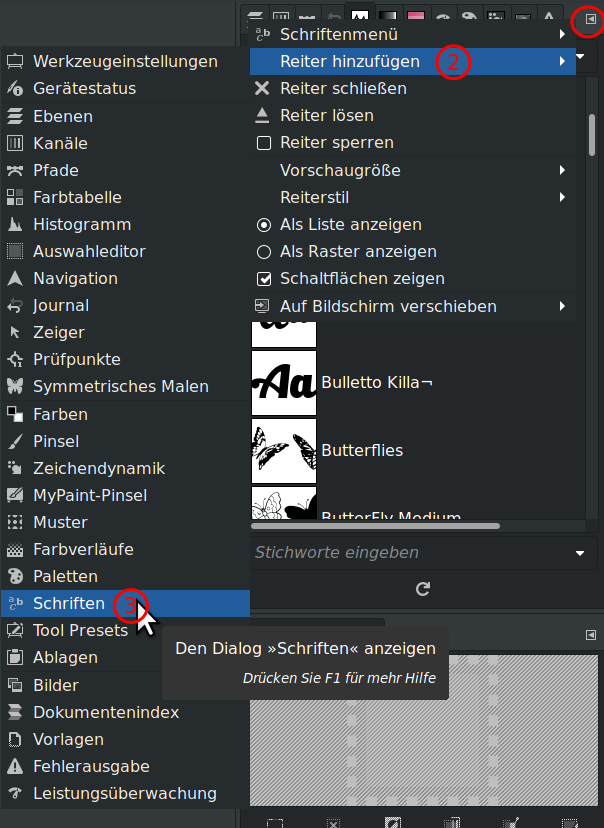Open the tag field dropdown arrow
604x828 pixels.
580,553
